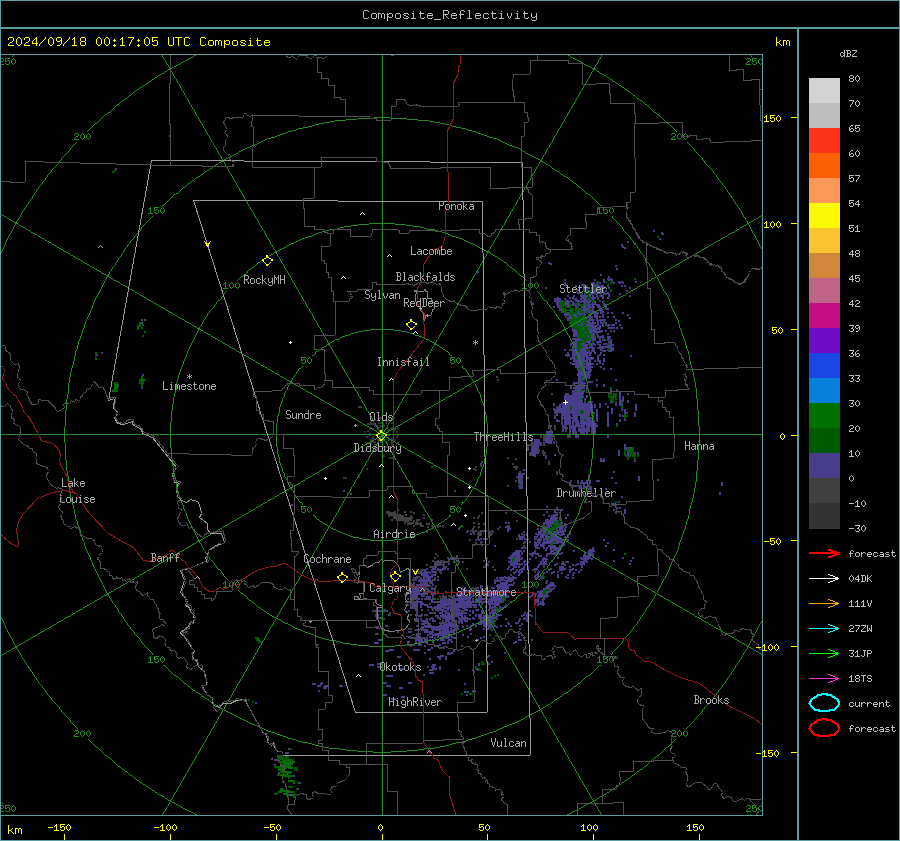Select the blue swatch between 36 and 33 dBZ
The image size is (900, 841).
(x=824, y=366)
